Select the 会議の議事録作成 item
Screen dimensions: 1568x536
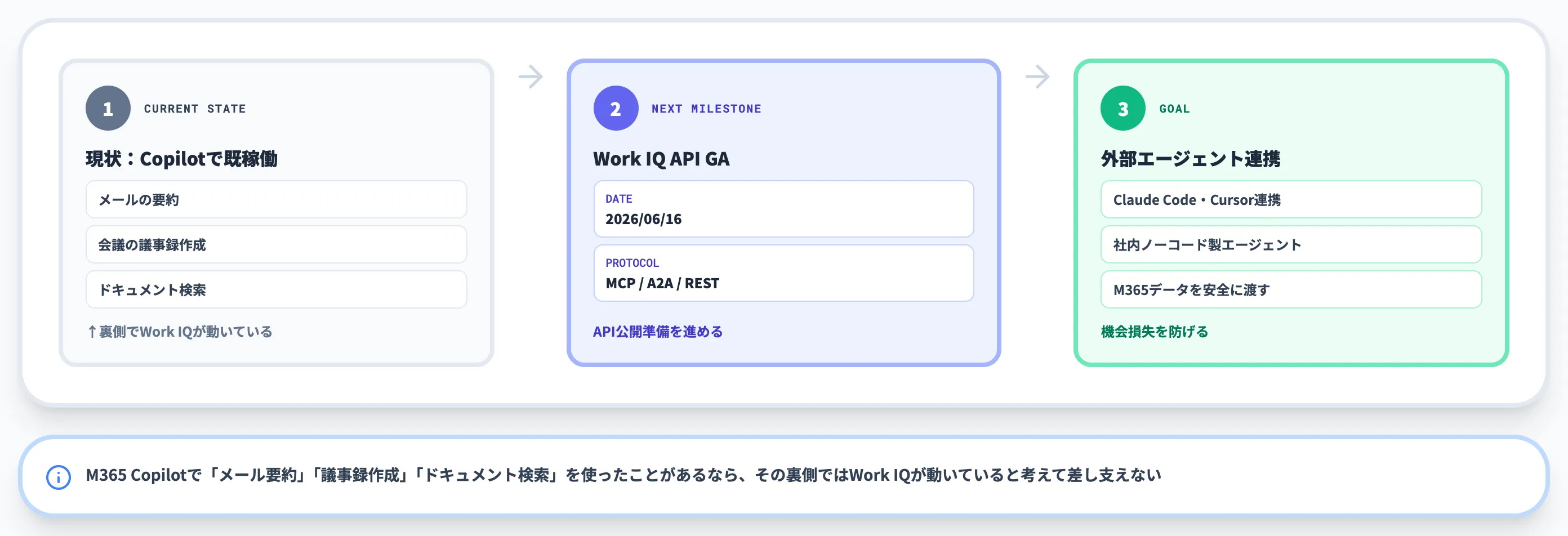click(x=277, y=244)
